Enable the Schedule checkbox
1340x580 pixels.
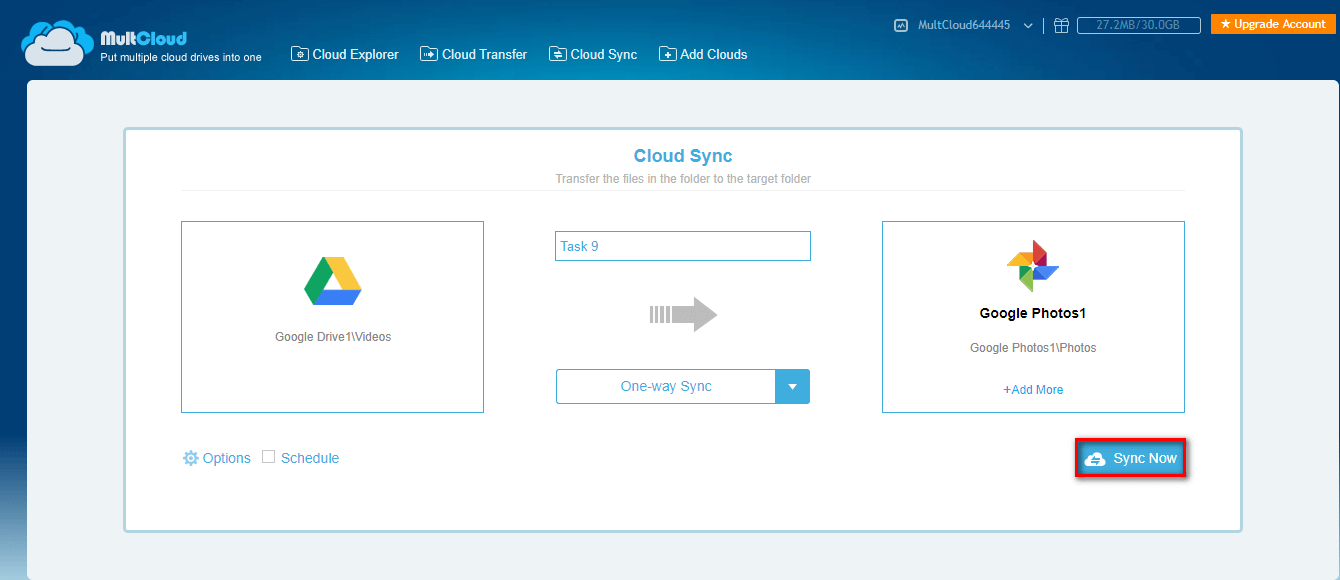click(x=268, y=457)
